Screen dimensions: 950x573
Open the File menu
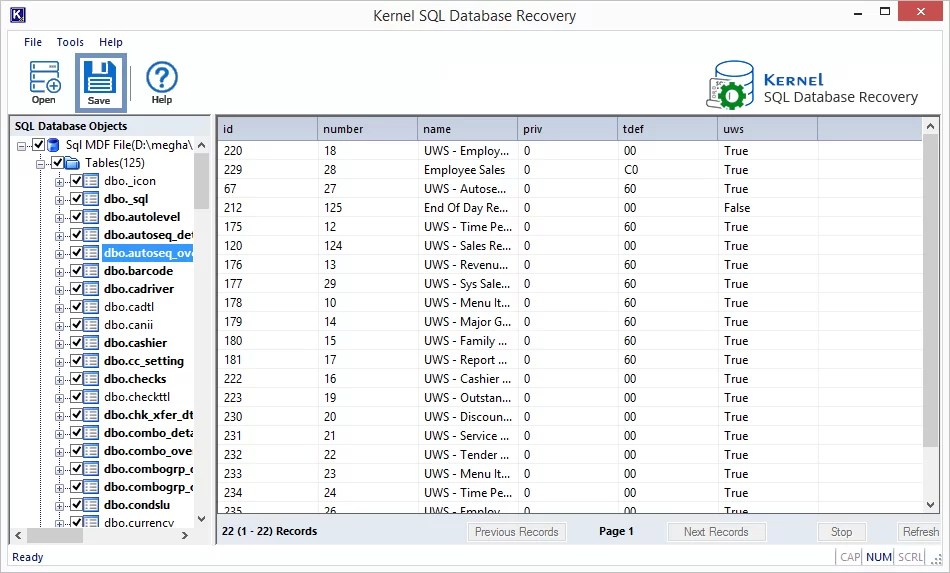tap(33, 42)
